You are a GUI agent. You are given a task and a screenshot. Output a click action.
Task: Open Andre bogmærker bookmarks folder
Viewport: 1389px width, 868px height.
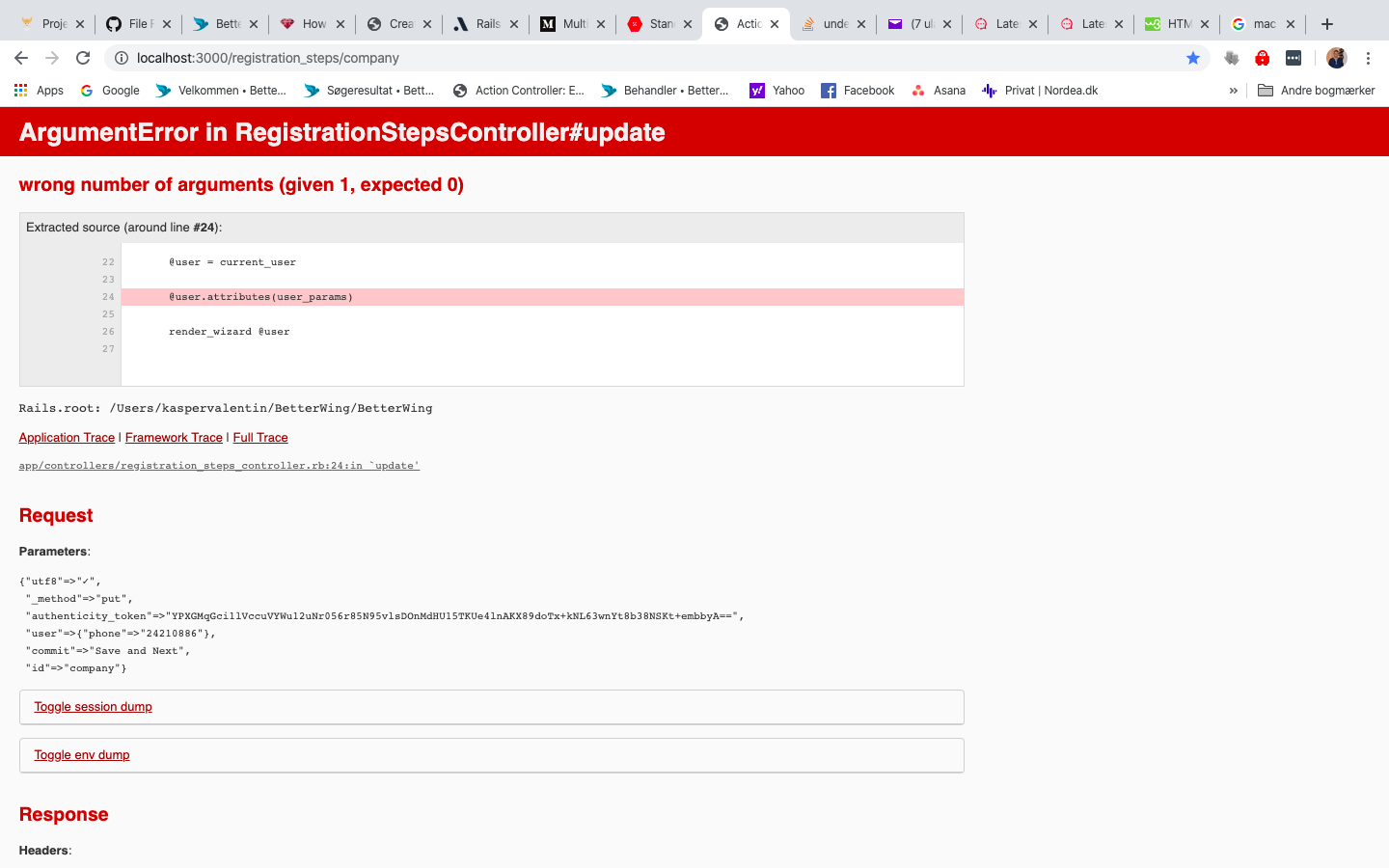pyautogui.click(x=1317, y=91)
